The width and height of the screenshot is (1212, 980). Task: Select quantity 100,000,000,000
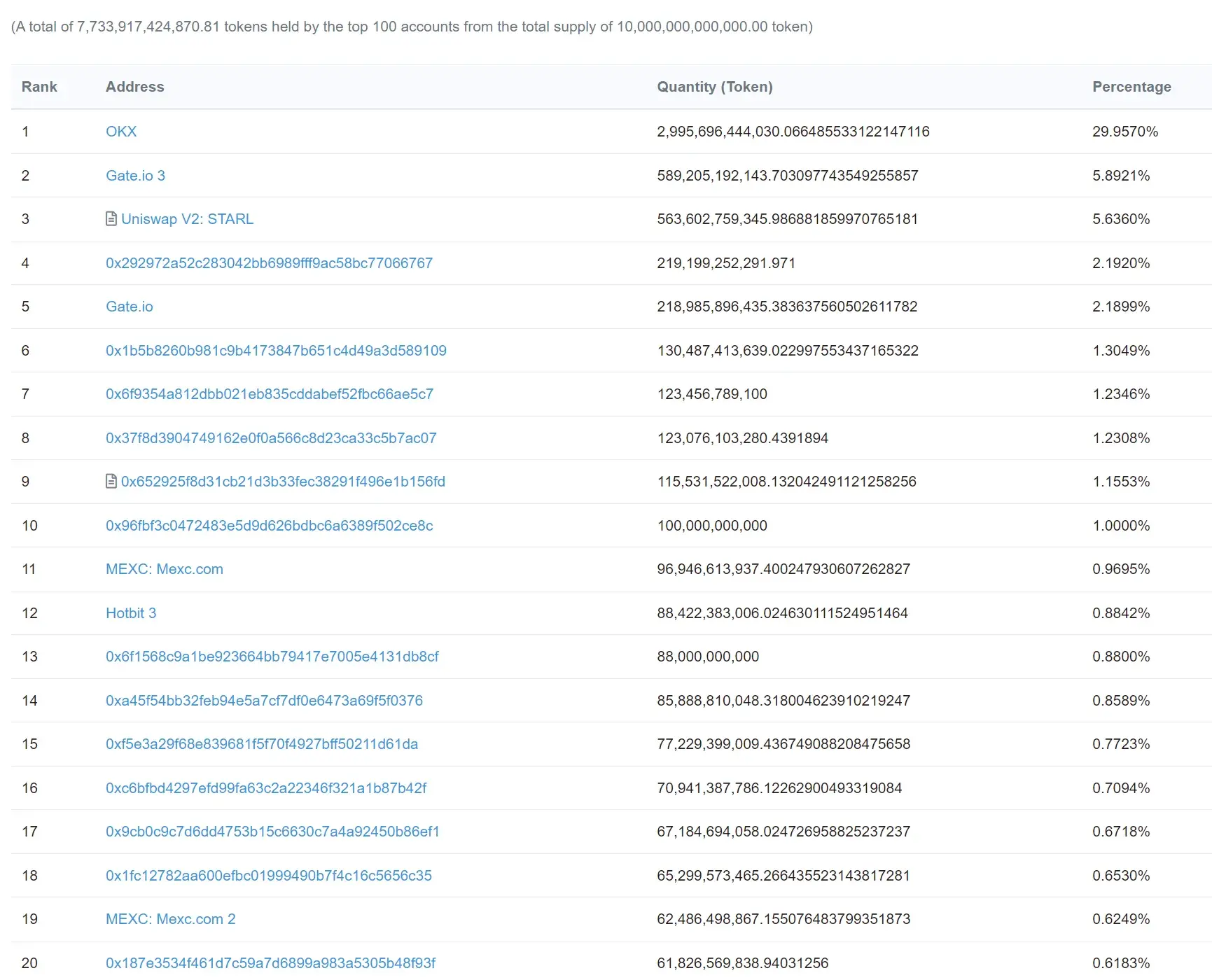point(712,526)
